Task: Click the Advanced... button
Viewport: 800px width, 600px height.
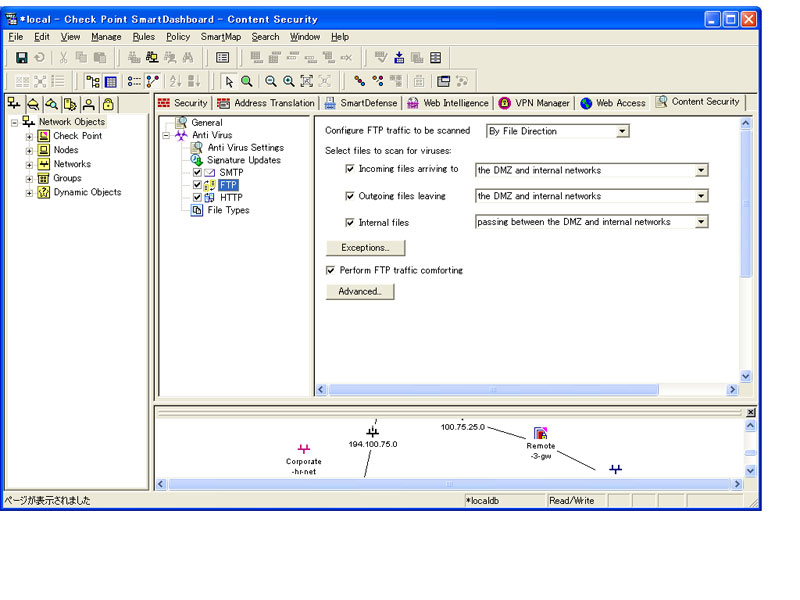Action: 360,292
